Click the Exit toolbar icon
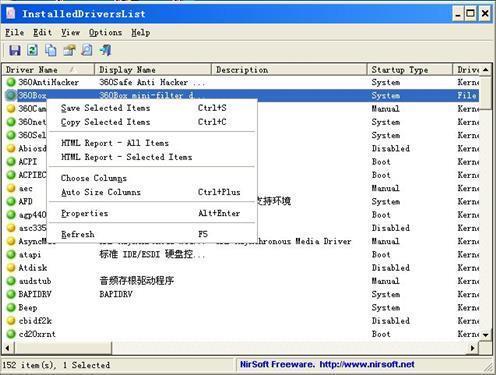The image size is (496, 375). click(x=105, y=50)
